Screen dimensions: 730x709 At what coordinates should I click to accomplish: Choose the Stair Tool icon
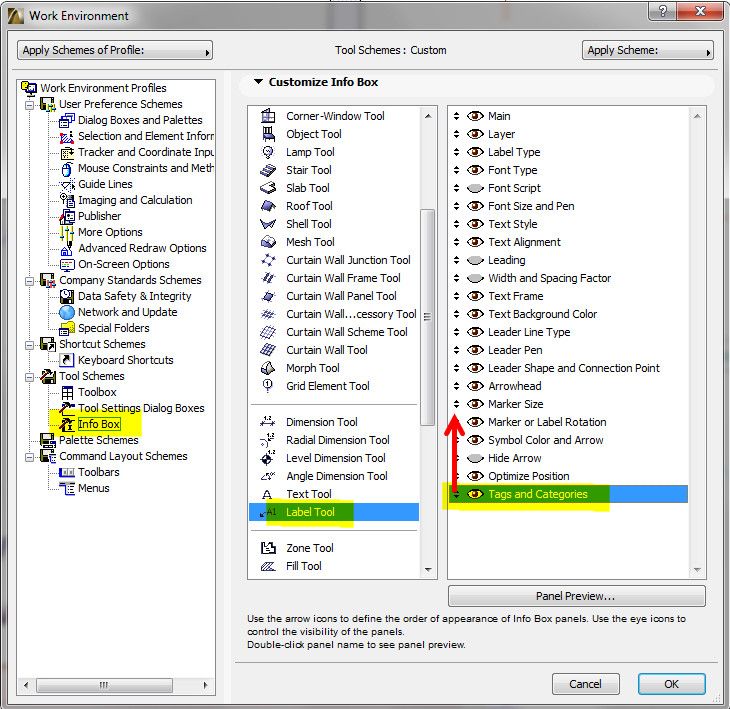(x=268, y=170)
